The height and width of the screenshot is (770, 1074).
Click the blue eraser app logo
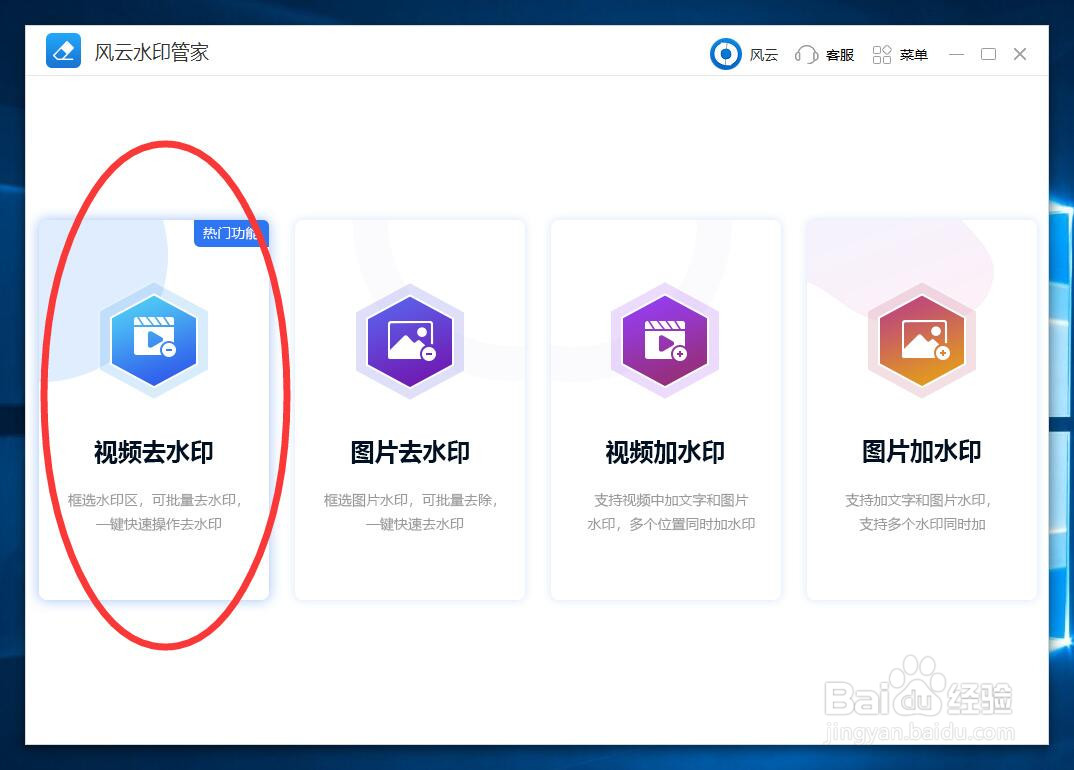pyautogui.click(x=63, y=51)
